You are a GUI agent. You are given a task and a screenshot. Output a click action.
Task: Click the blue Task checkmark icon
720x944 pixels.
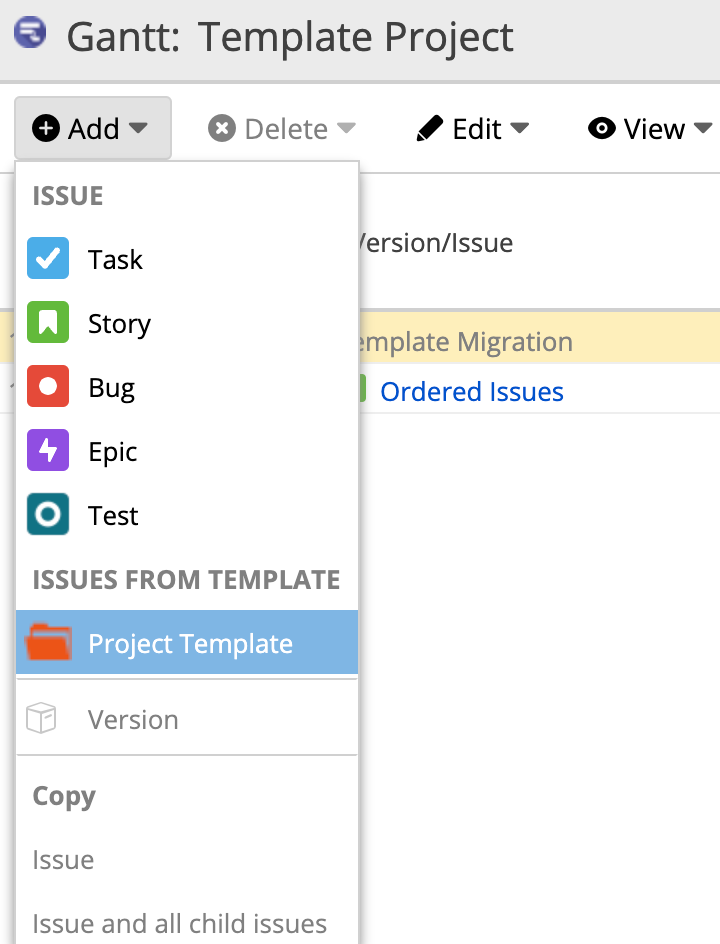point(48,259)
